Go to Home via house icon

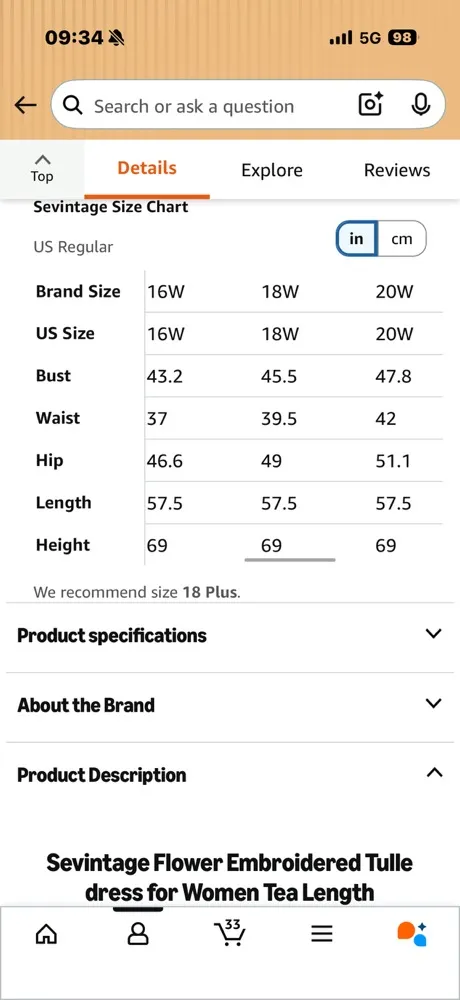[x=46, y=934]
